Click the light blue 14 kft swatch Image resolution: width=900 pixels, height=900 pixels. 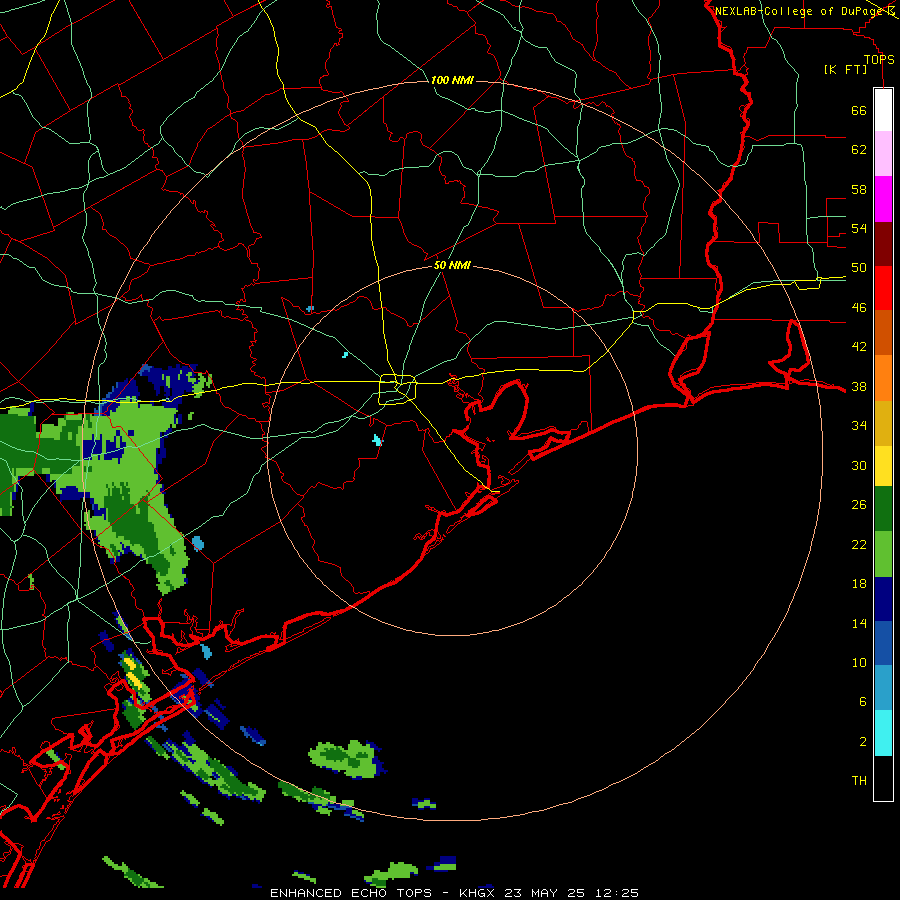pyautogui.click(x=883, y=688)
